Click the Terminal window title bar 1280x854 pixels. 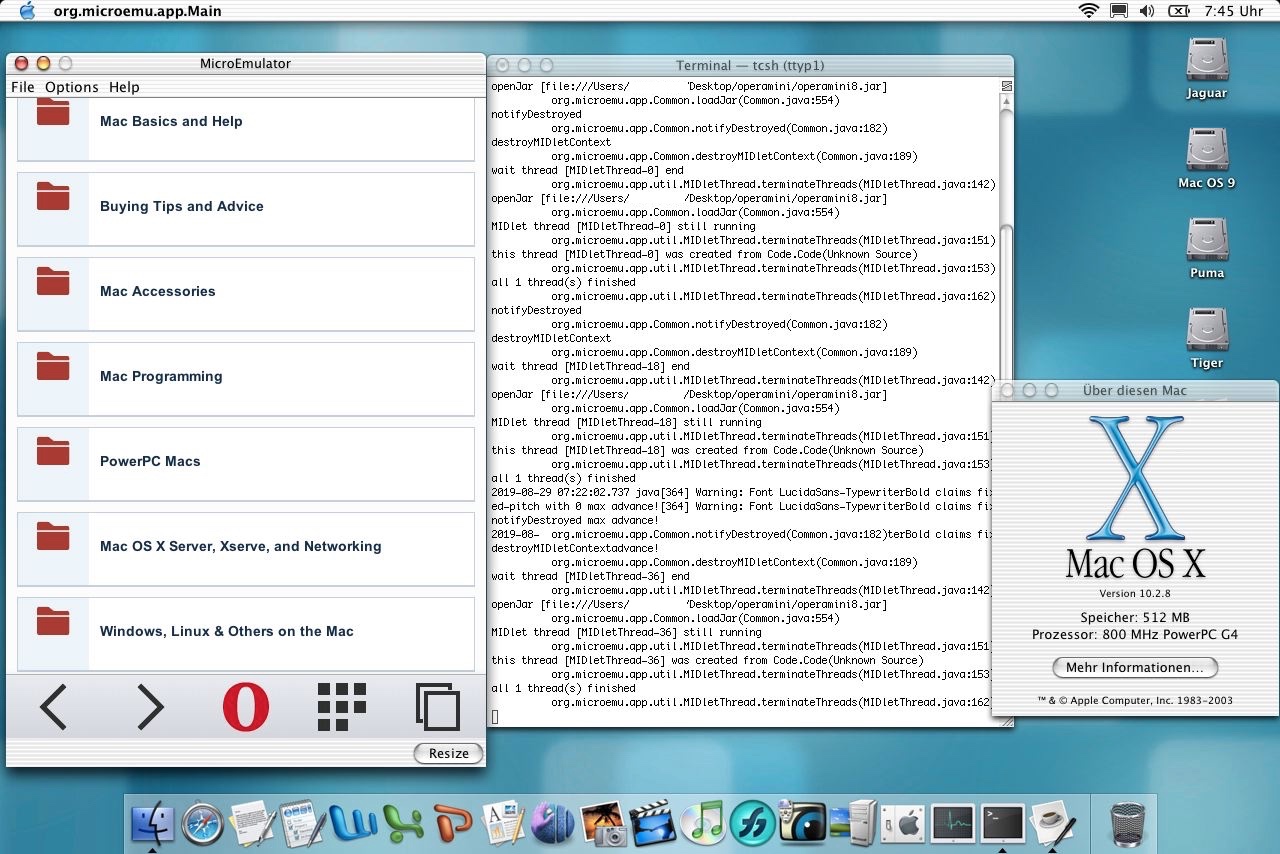click(x=750, y=65)
